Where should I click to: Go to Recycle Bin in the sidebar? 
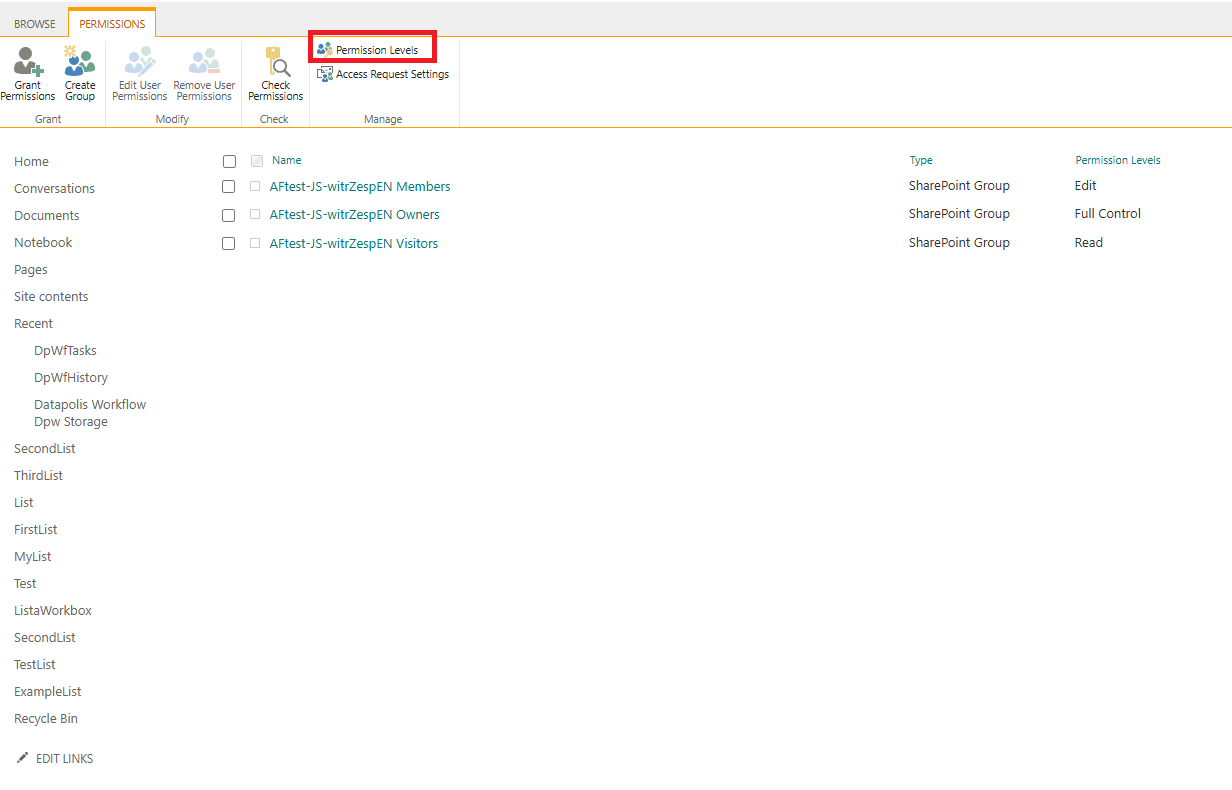(x=46, y=718)
